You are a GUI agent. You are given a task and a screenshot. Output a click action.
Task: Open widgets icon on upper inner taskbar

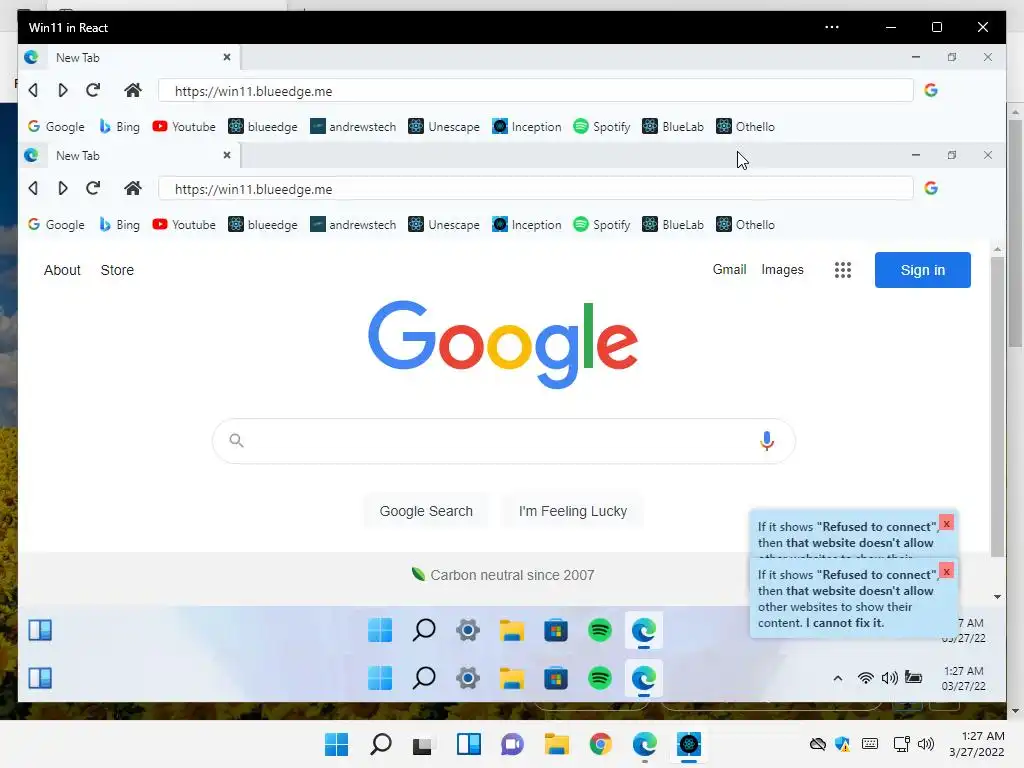click(40, 630)
